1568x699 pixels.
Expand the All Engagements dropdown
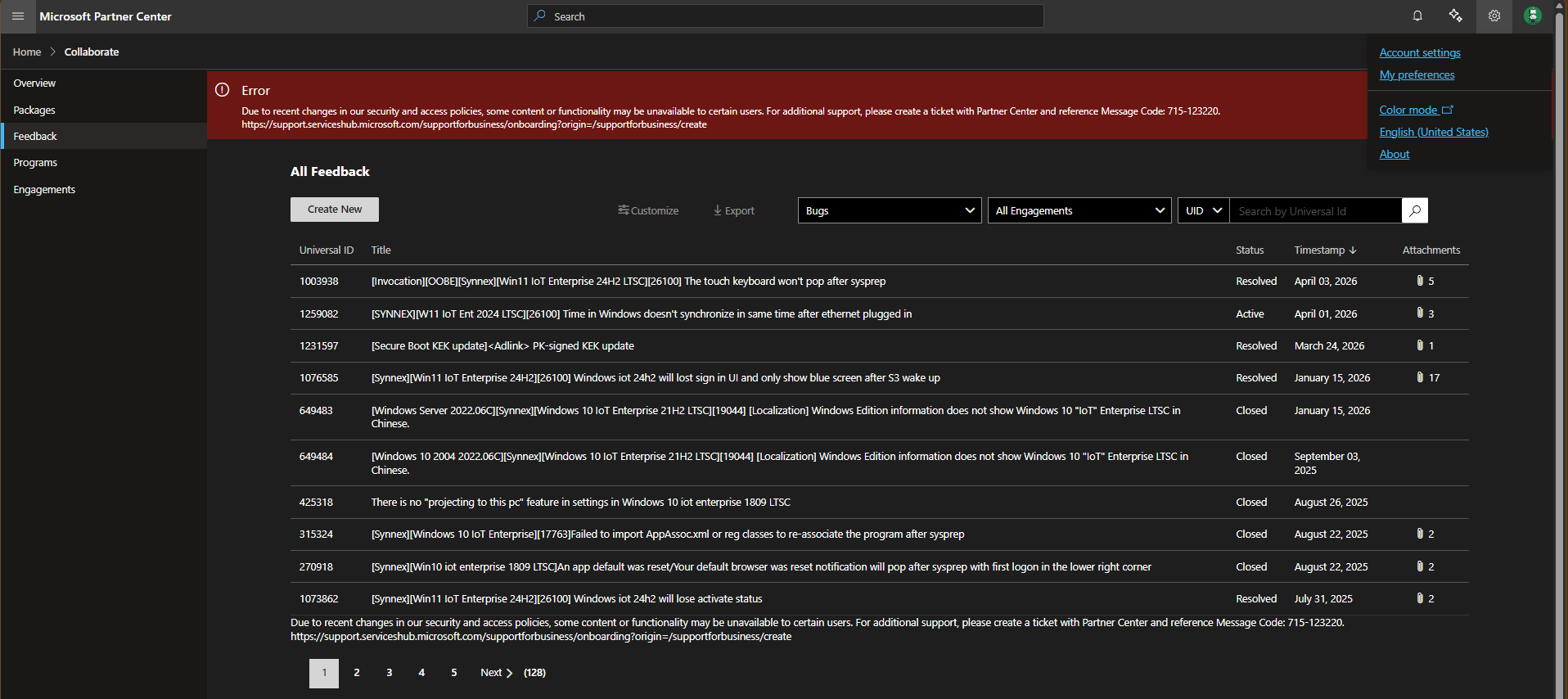click(1079, 210)
